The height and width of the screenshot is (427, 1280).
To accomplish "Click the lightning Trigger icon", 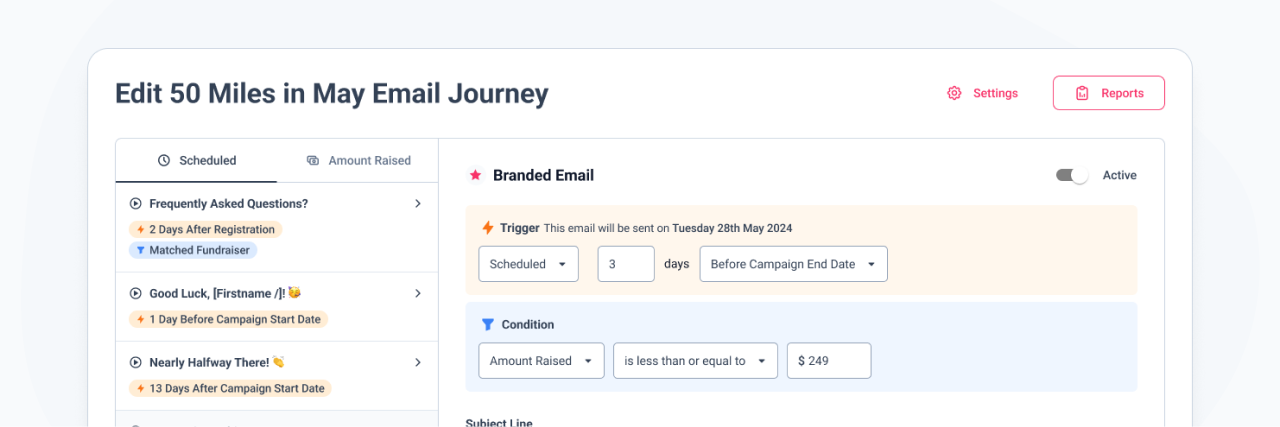I will tap(488, 228).
